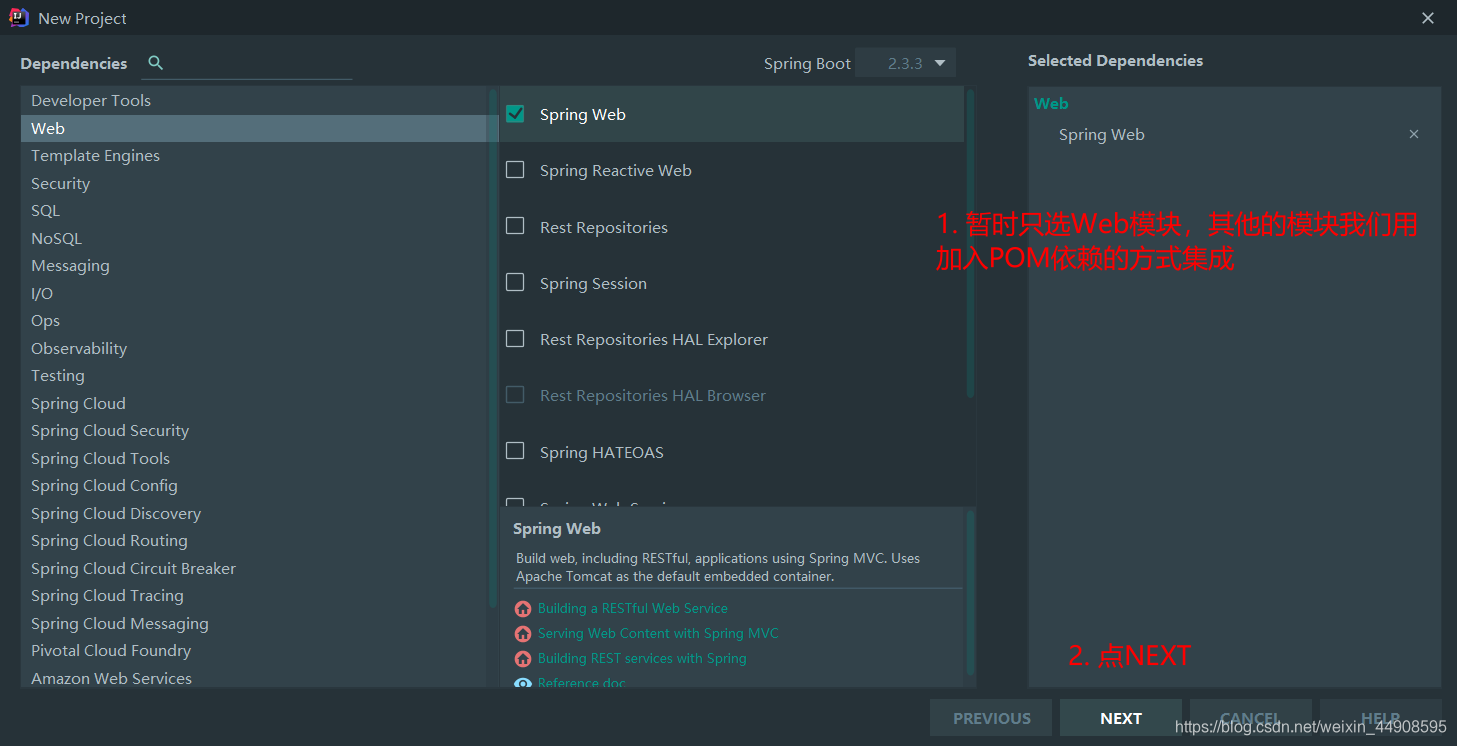The image size is (1457, 746).
Task: Select Spring Cloud Circuit Breaker category
Action: [255, 568]
